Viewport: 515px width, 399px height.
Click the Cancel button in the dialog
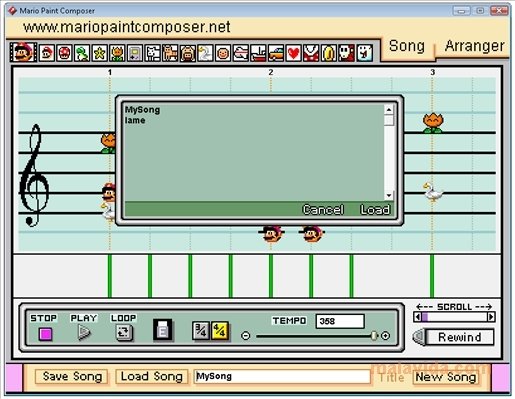pos(323,210)
